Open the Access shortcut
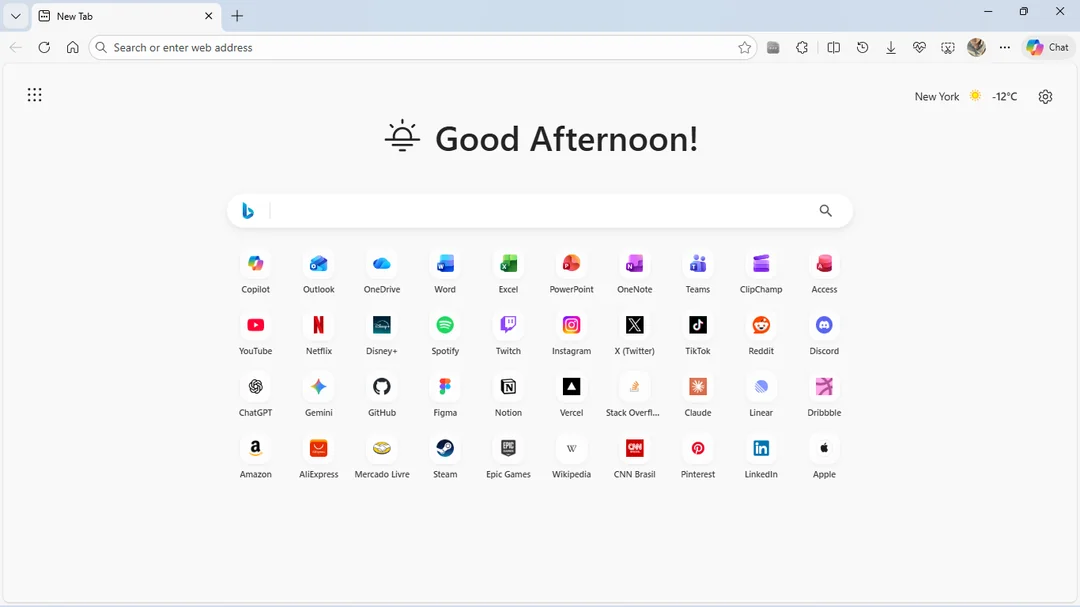Screen dimensions: 1080x607 (824, 272)
